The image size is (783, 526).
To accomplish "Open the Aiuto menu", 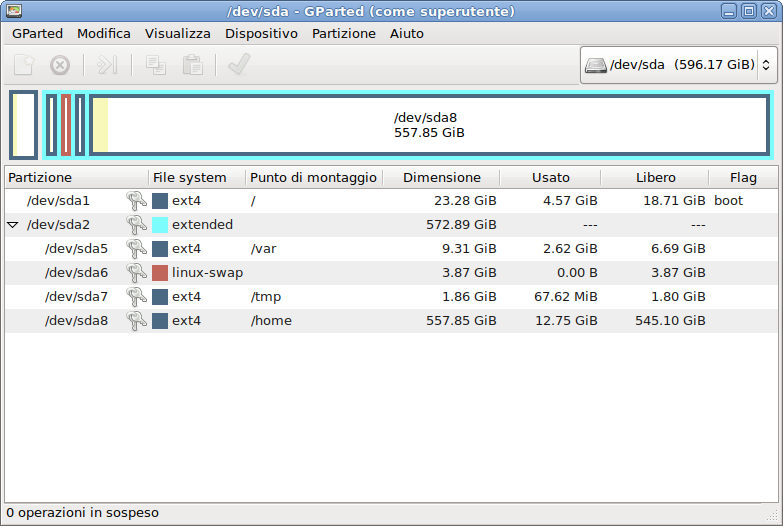I will click(x=407, y=33).
